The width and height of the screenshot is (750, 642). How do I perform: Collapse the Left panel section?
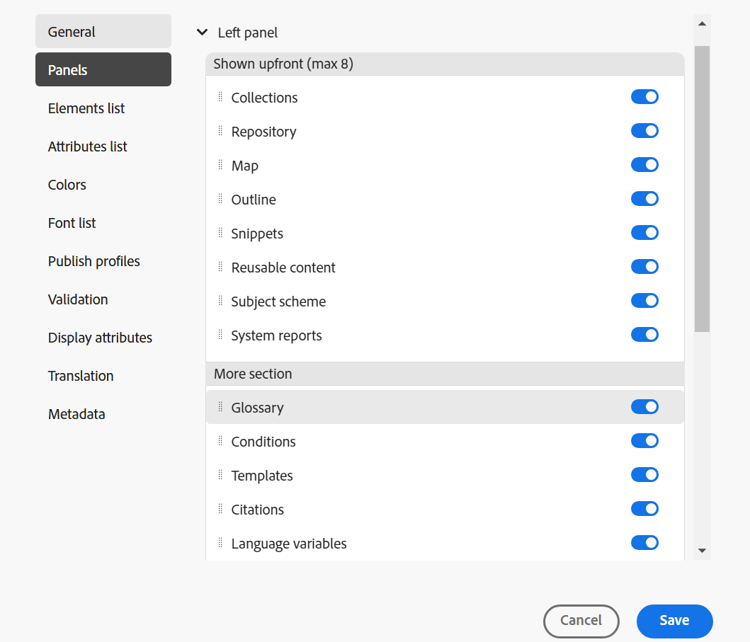pyautogui.click(x=203, y=33)
